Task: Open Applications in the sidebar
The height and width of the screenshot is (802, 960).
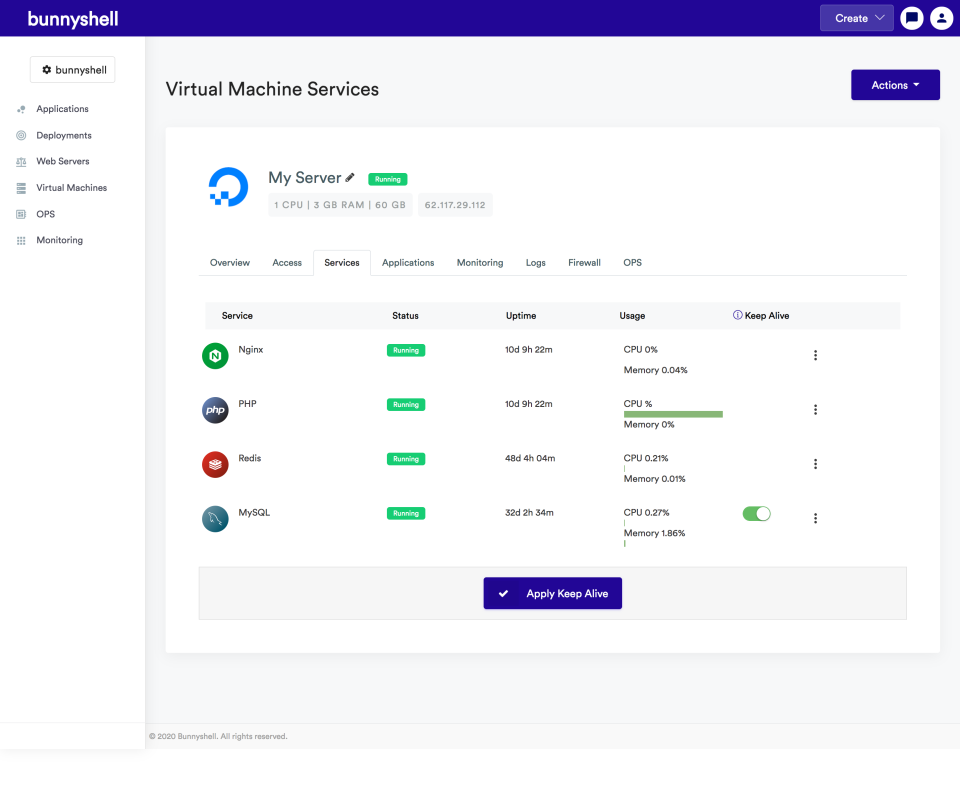Action: tap(62, 109)
